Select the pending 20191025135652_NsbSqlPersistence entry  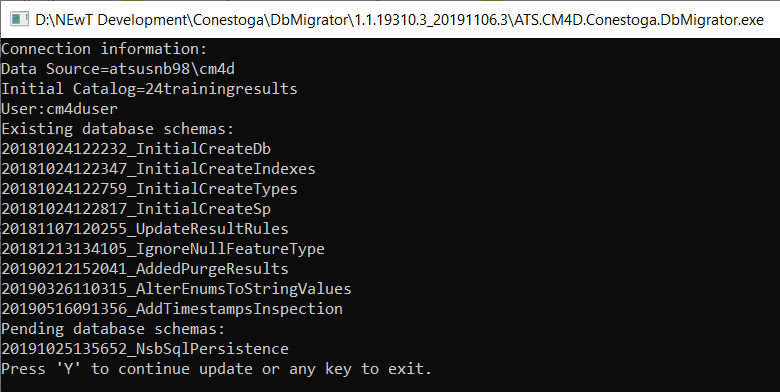pos(145,349)
